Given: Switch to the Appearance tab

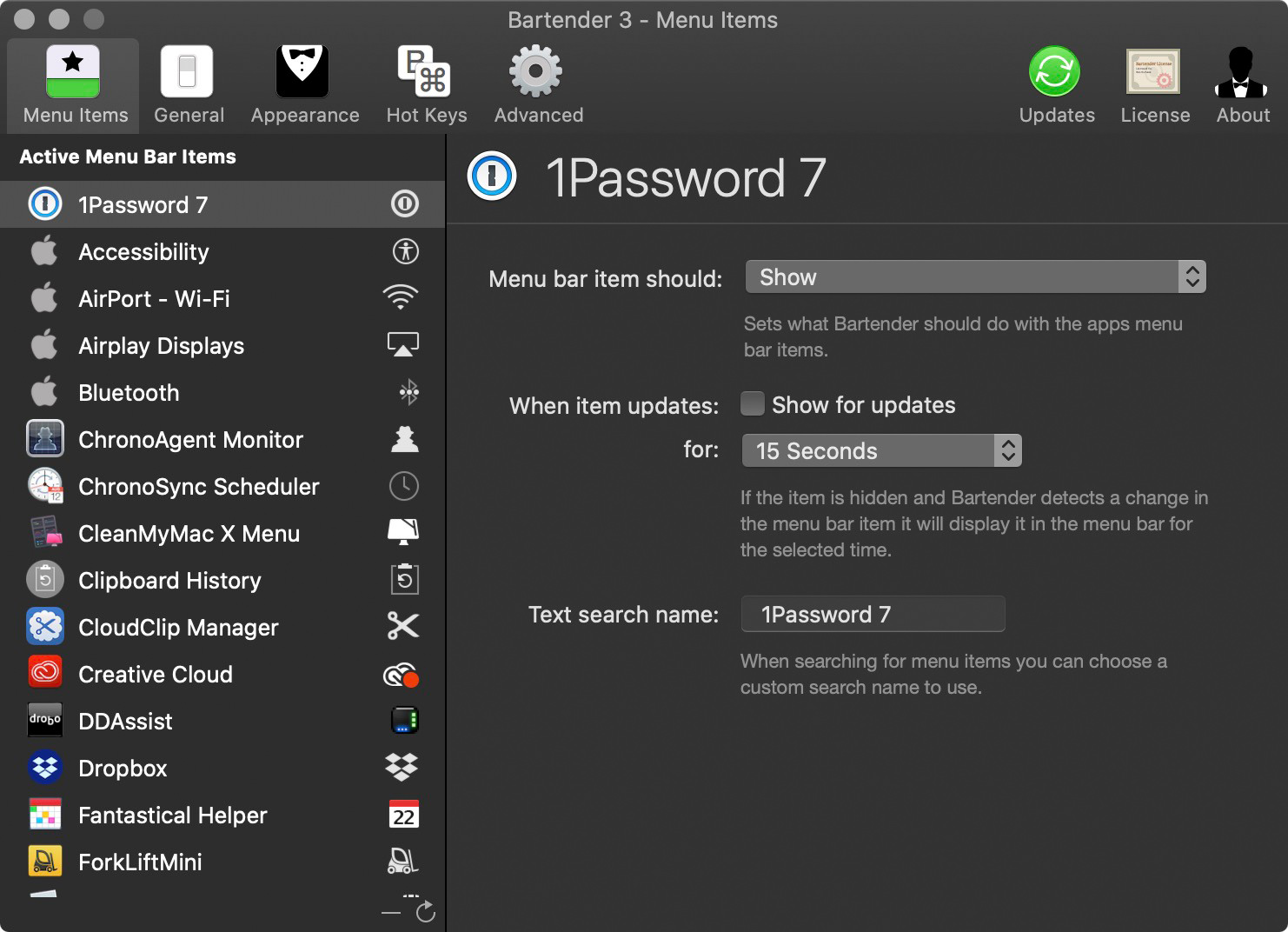Looking at the screenshot, I should click(x=304, y=85).
